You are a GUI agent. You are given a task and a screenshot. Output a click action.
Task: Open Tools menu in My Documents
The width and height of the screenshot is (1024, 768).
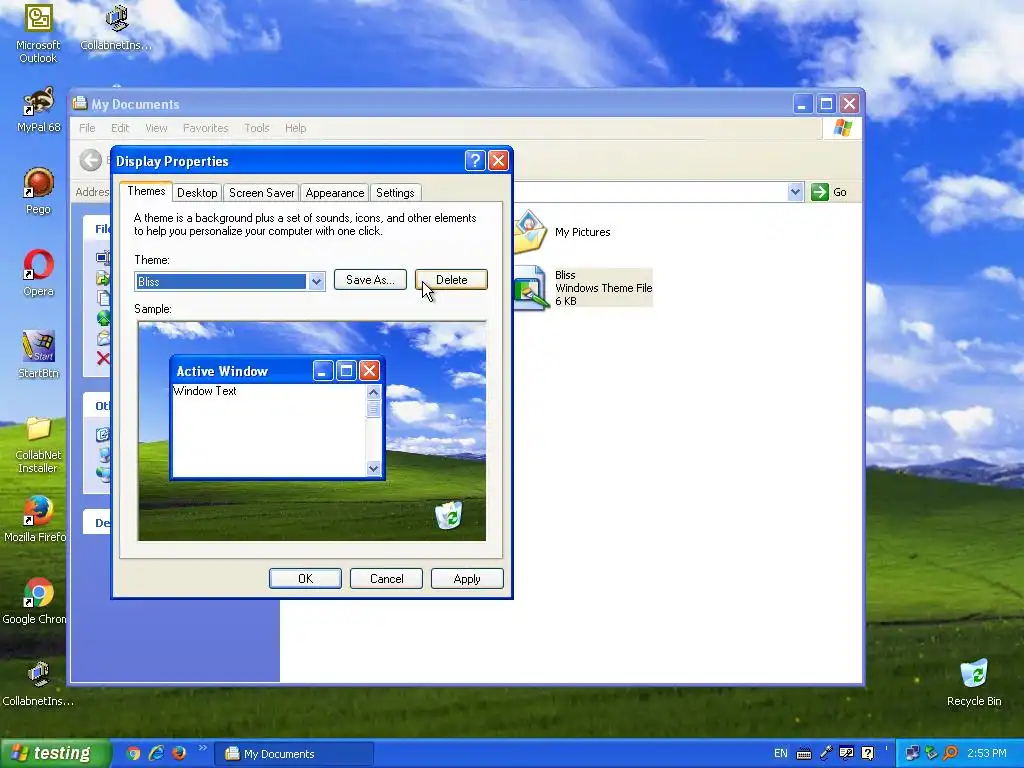[x=257, y=128]
